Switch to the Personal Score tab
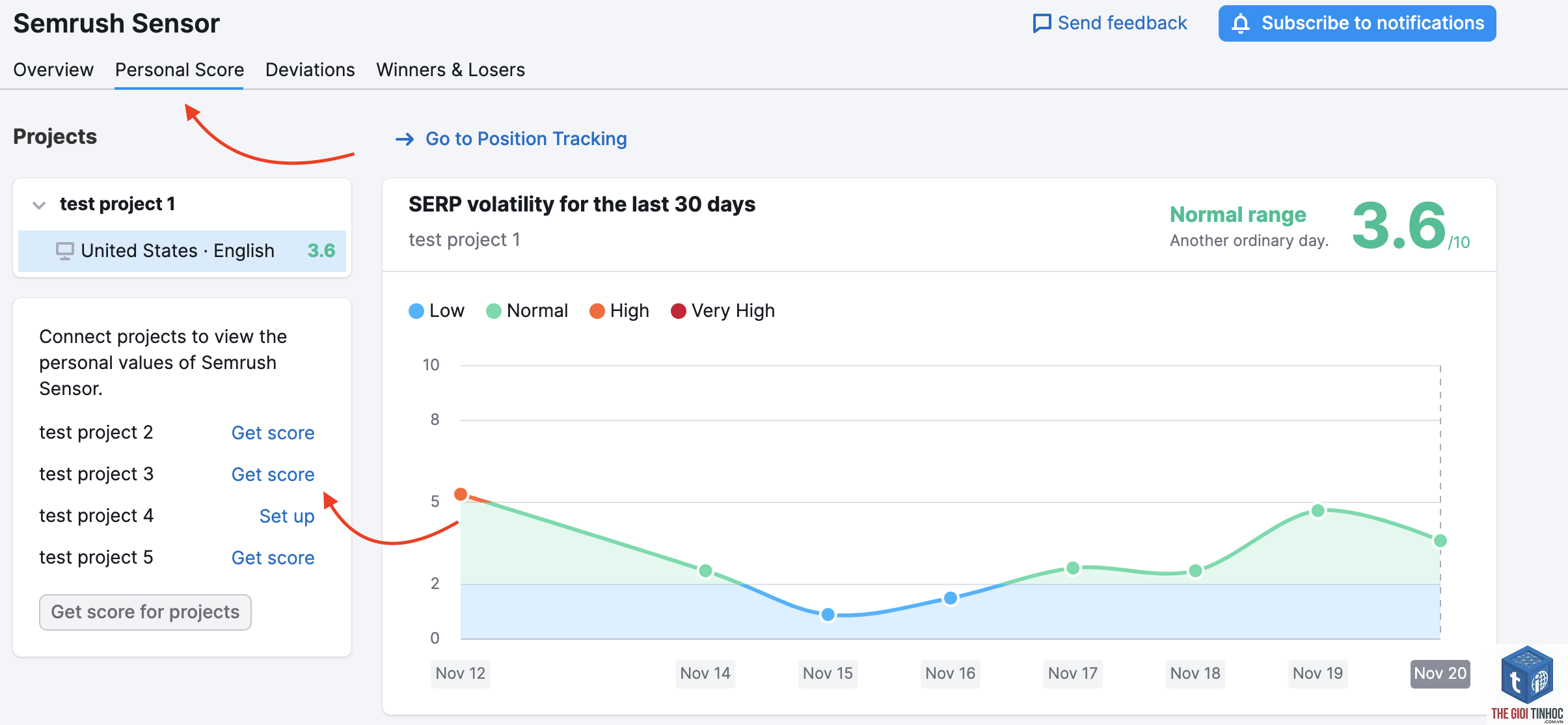 tap(180, 70)
